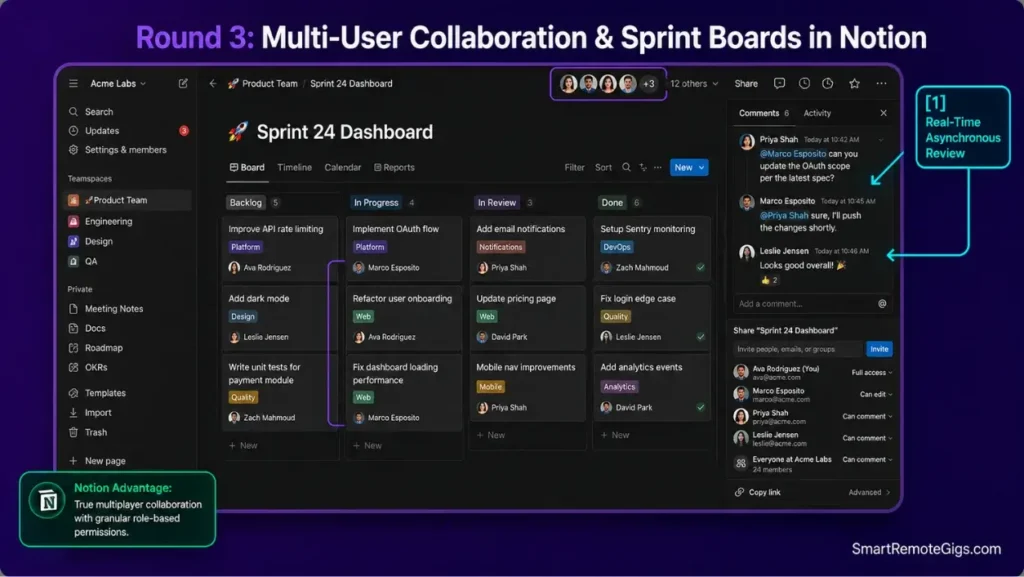The width and height of the screenshot is (1024, 577).
Task: Click the invite people email field
Action: point(797,349)
